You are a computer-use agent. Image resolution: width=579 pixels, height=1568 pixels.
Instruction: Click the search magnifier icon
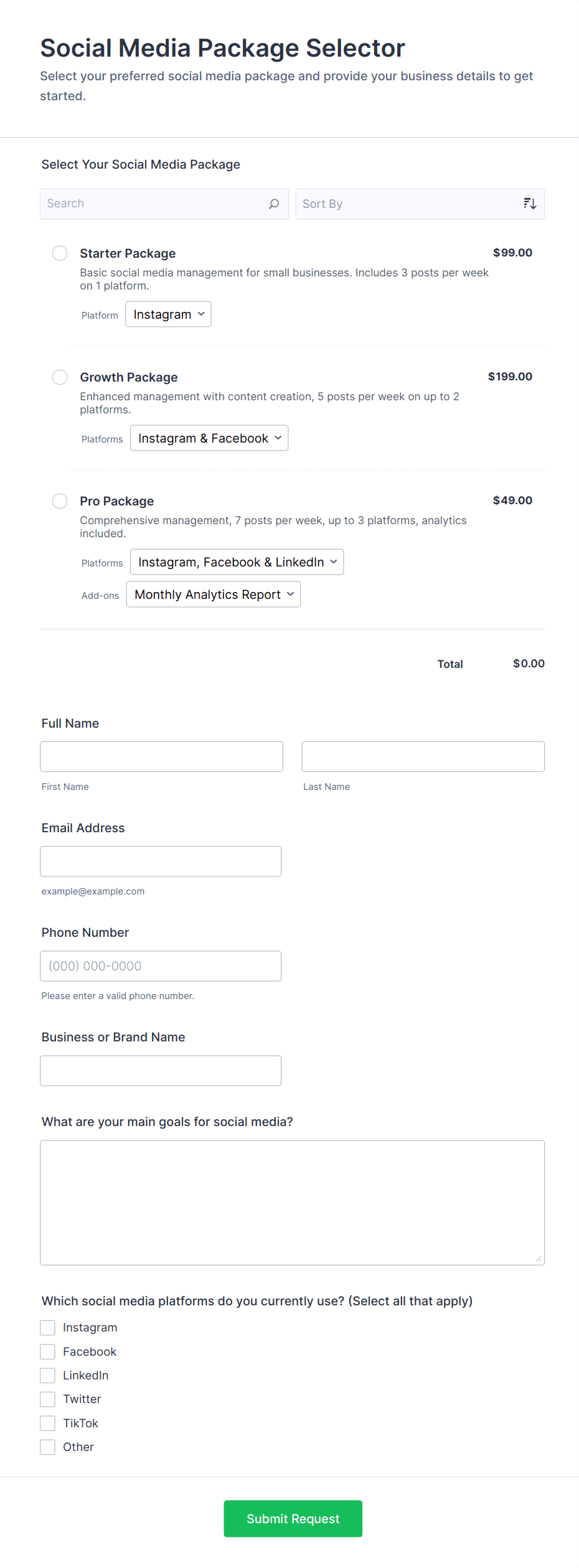tap(274, 204)
